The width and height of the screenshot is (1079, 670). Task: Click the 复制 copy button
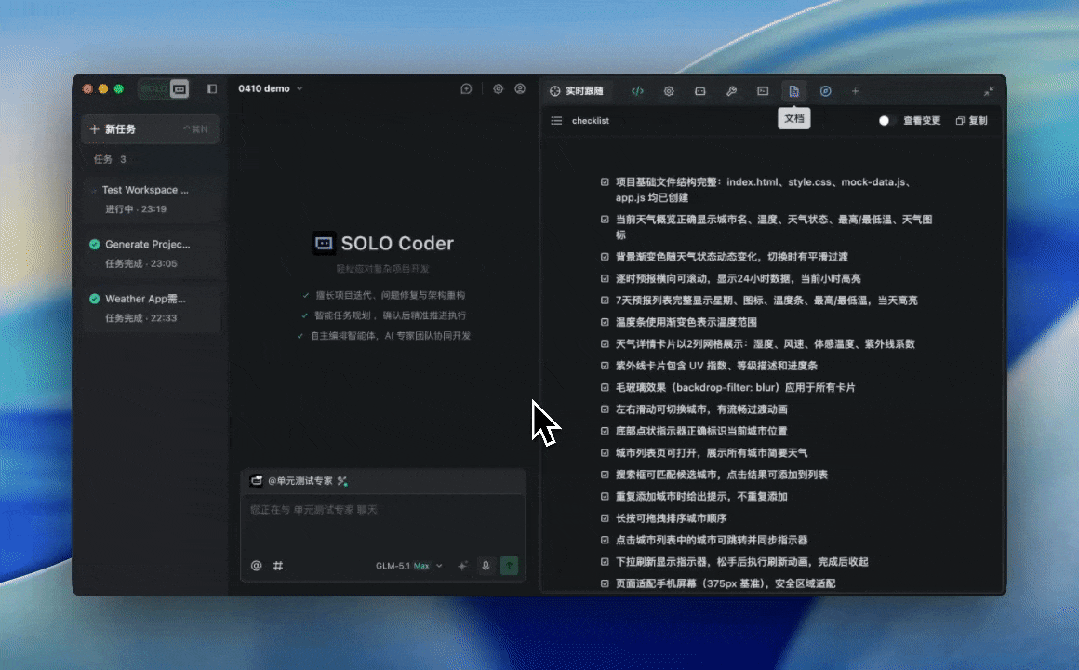click(x=971, y=121)
